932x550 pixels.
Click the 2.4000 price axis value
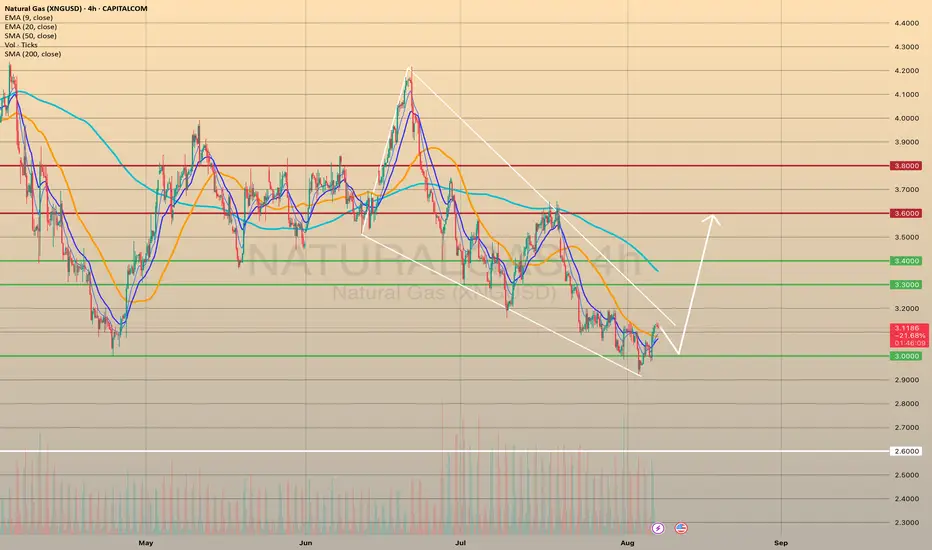click(906, 499)
